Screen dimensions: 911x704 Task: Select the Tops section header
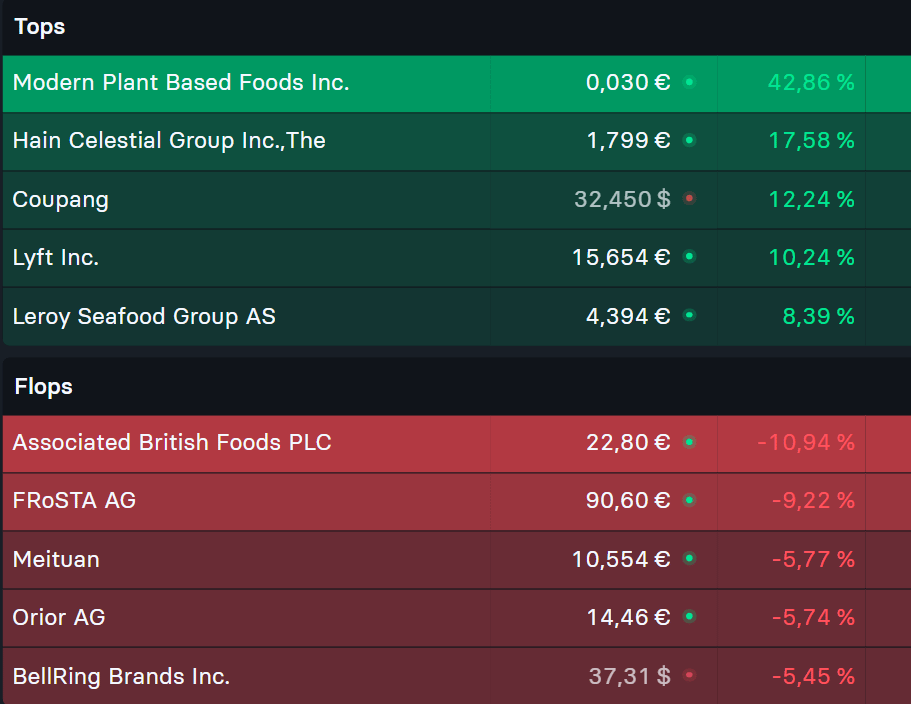click(40, 27)
